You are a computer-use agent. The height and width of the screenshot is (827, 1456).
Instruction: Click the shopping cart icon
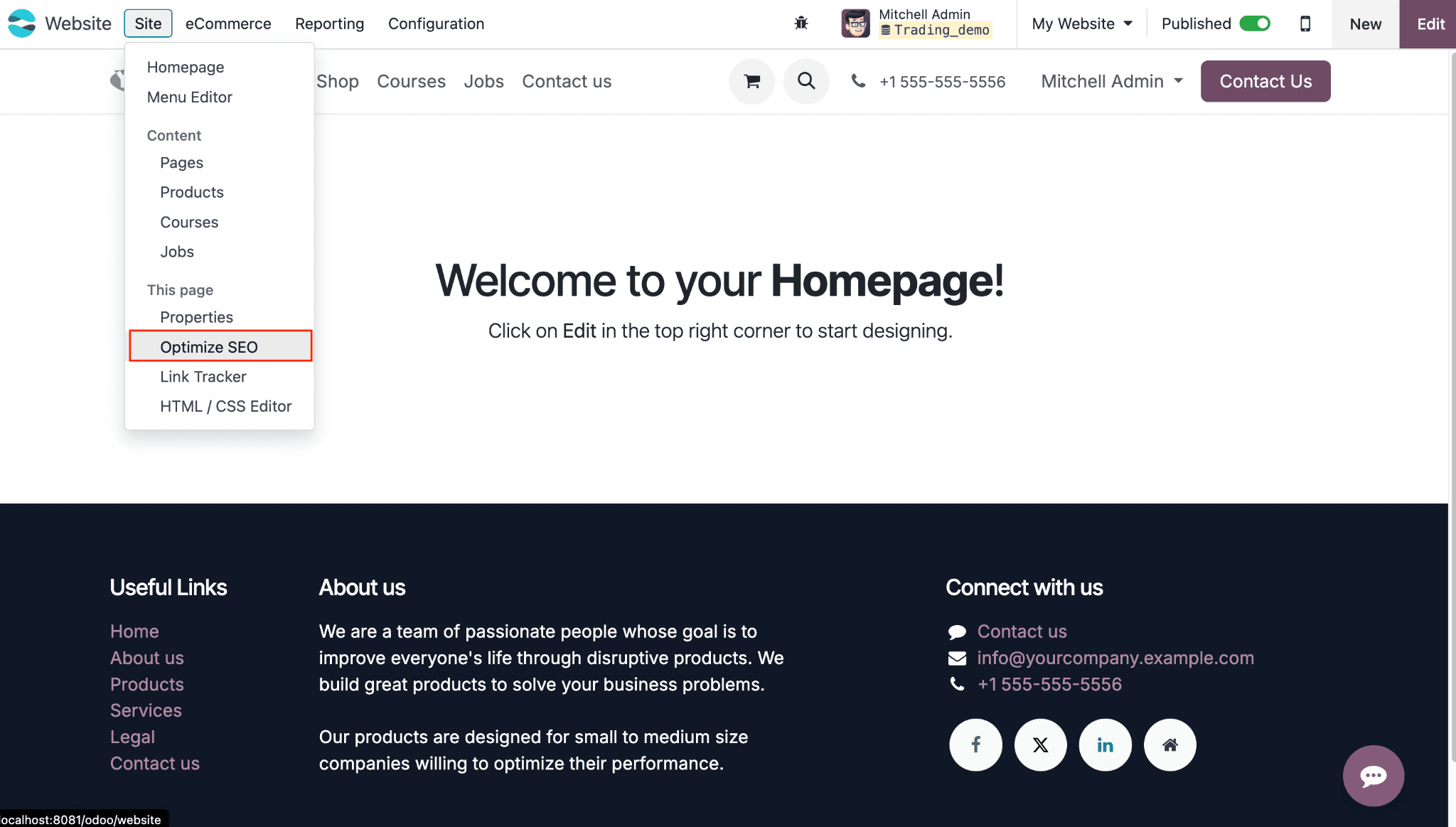(x=751, y=81)
